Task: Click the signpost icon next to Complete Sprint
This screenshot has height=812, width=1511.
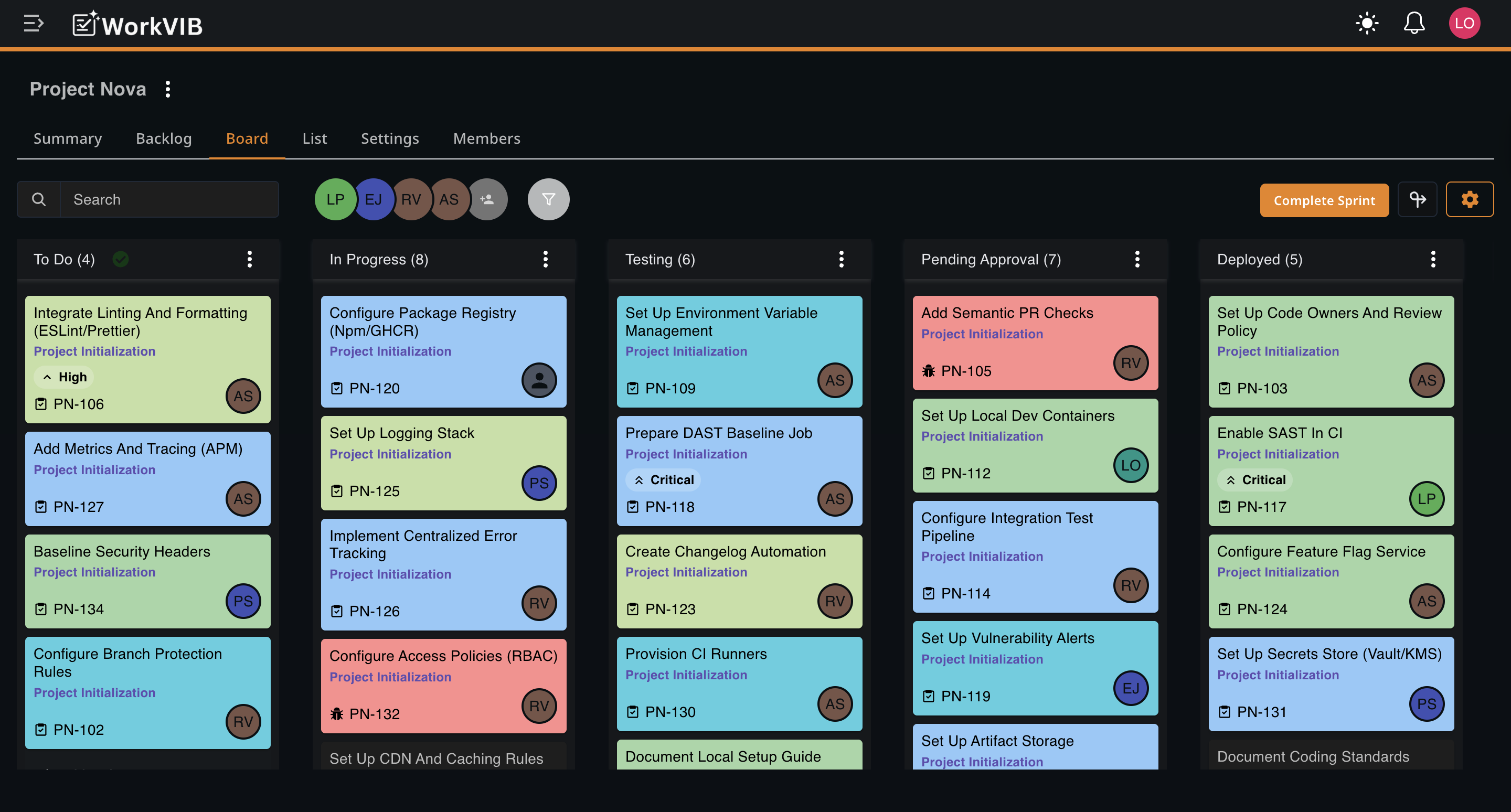Action: (x=1417, y=199)
